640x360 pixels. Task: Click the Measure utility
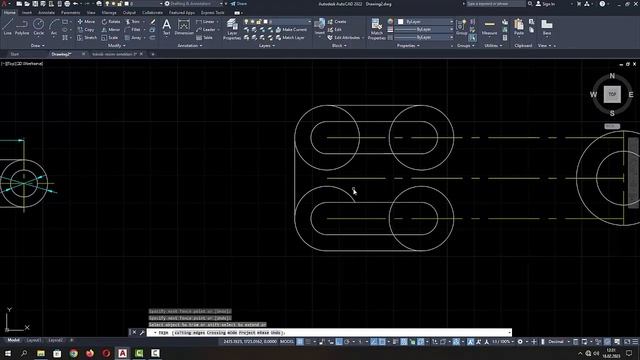coord(489,27)
